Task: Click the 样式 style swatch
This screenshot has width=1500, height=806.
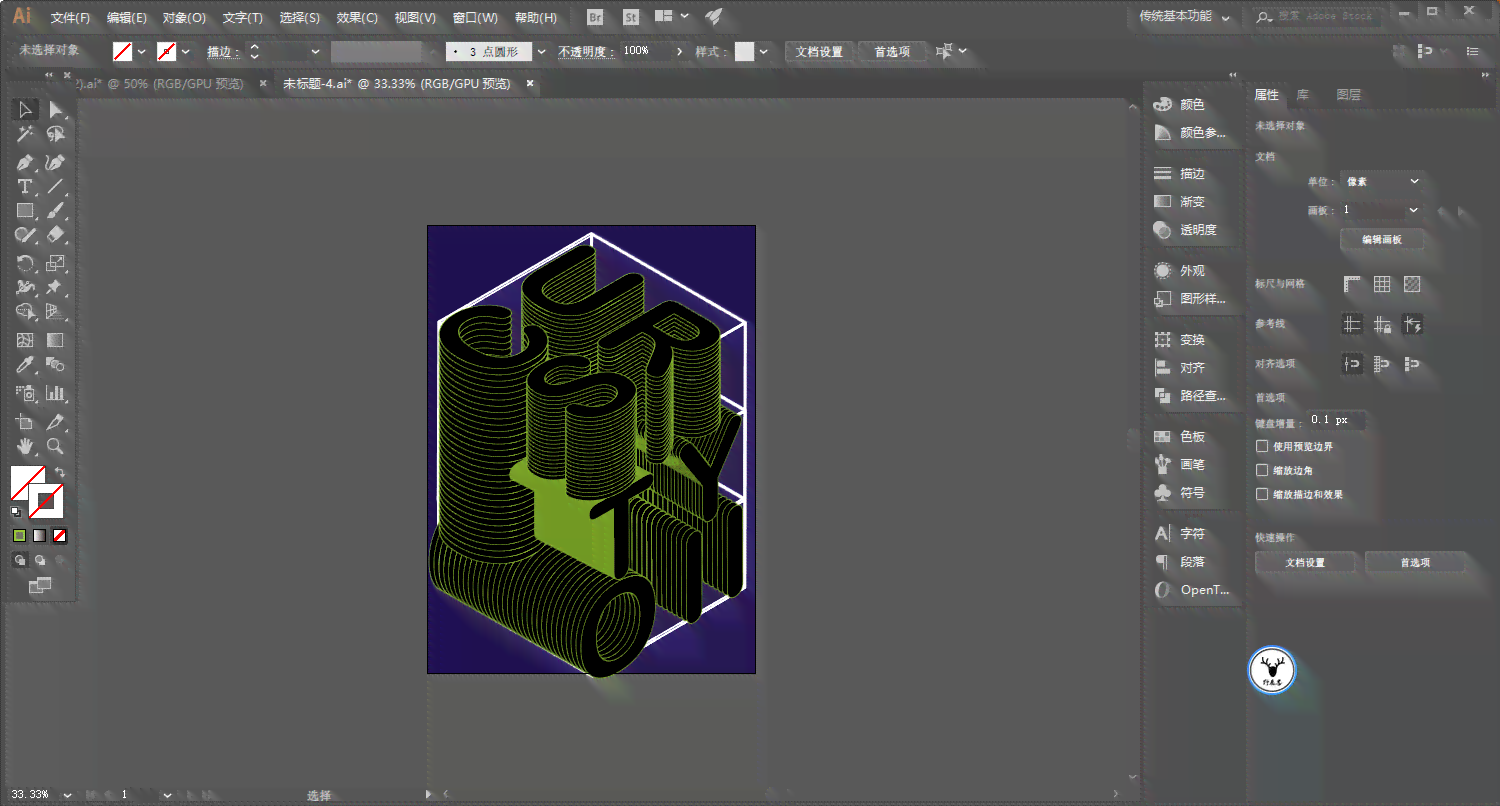Action: [x=744, y=51]
